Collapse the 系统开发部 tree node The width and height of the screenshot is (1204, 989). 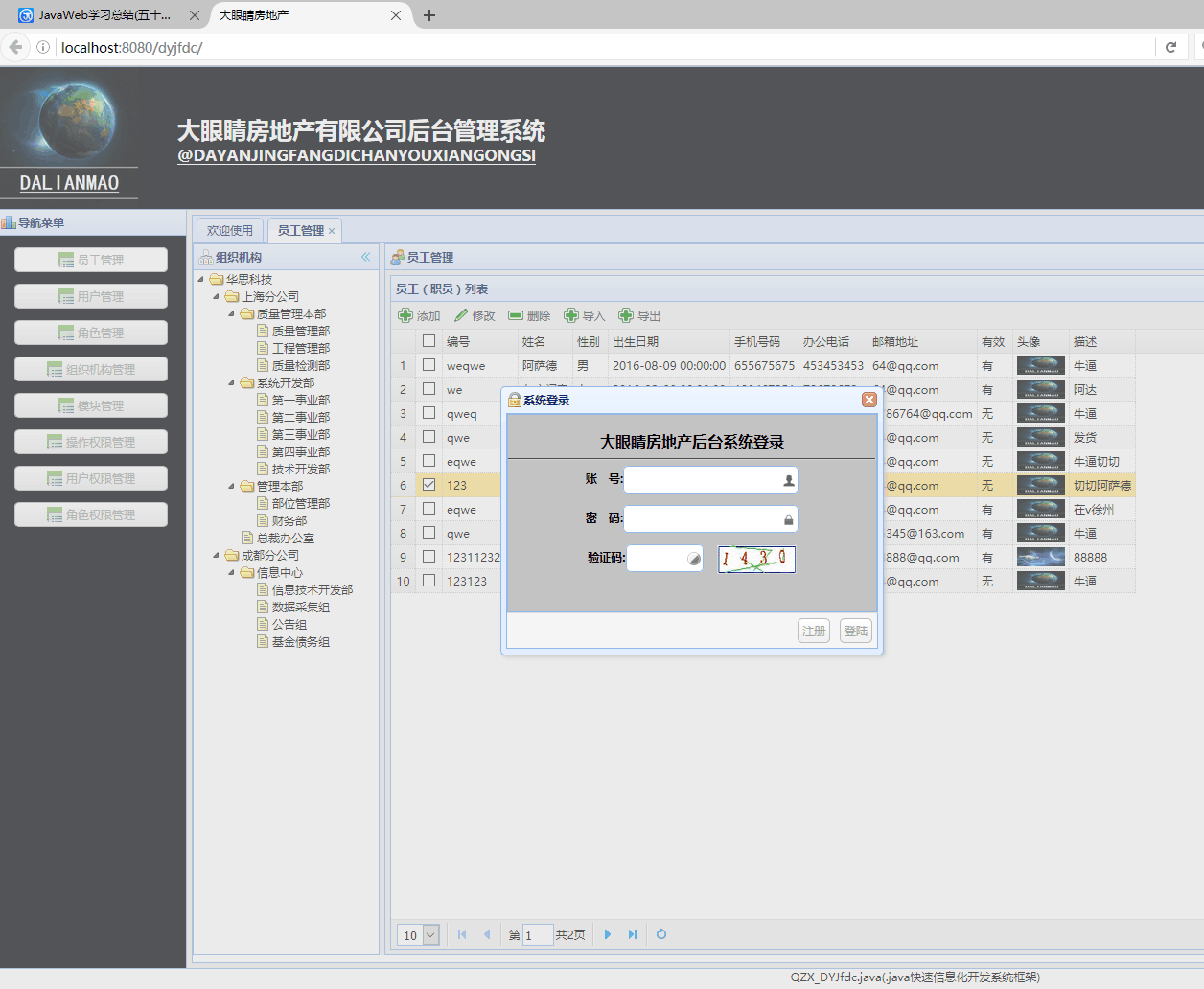[x=232, y=383]
